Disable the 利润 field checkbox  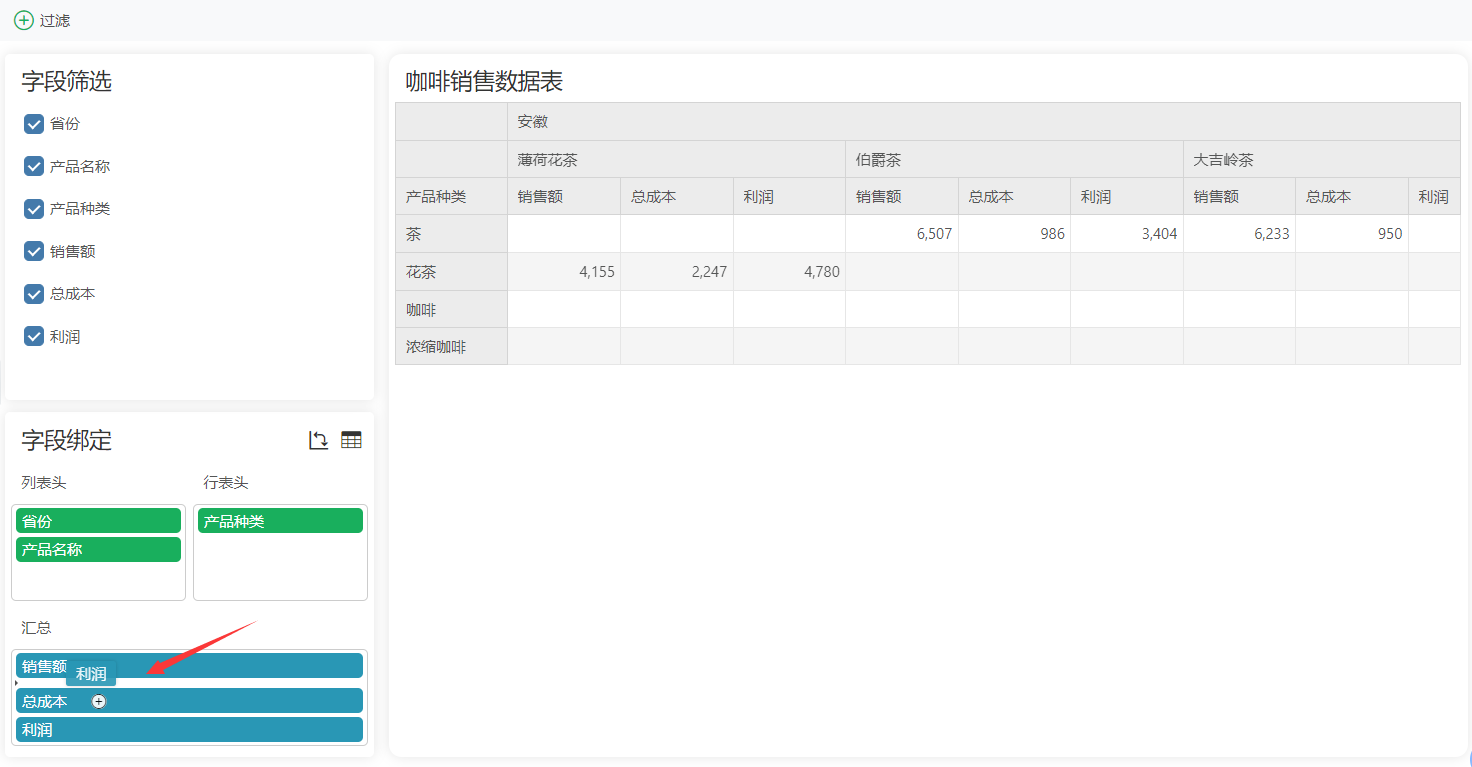click(x=34, y=336)
